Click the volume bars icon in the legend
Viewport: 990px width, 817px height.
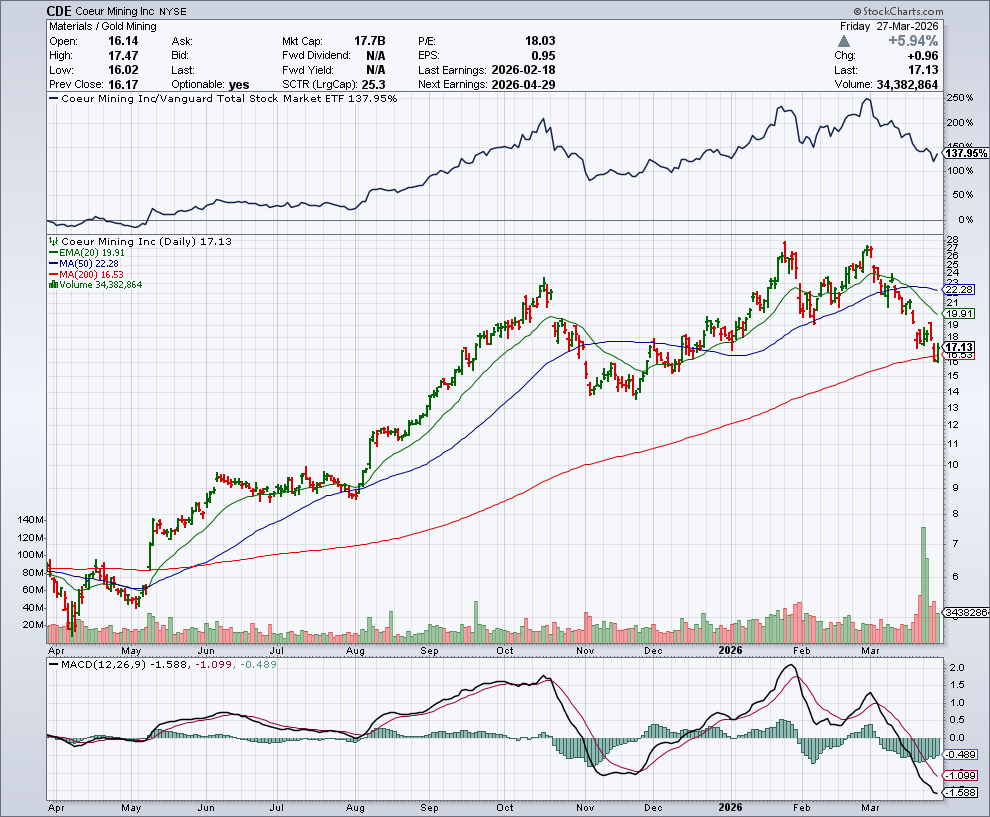pos(54,285)
